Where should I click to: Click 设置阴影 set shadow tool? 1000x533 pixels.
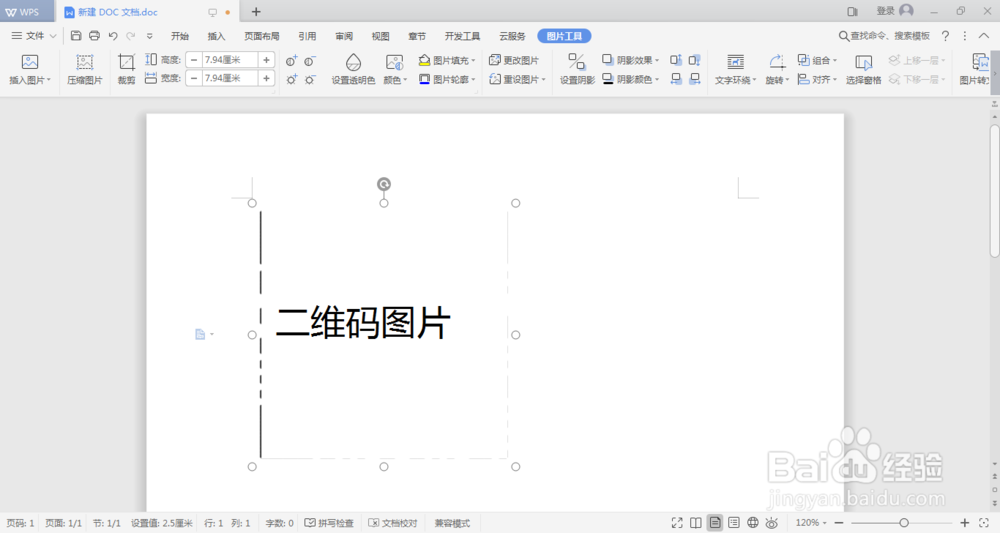[x=577, y=69]
